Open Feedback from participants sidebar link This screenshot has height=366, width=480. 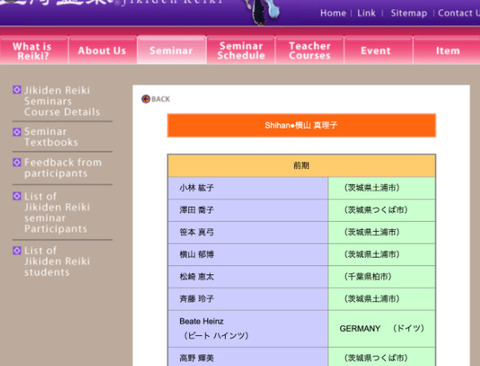point(63,168)
